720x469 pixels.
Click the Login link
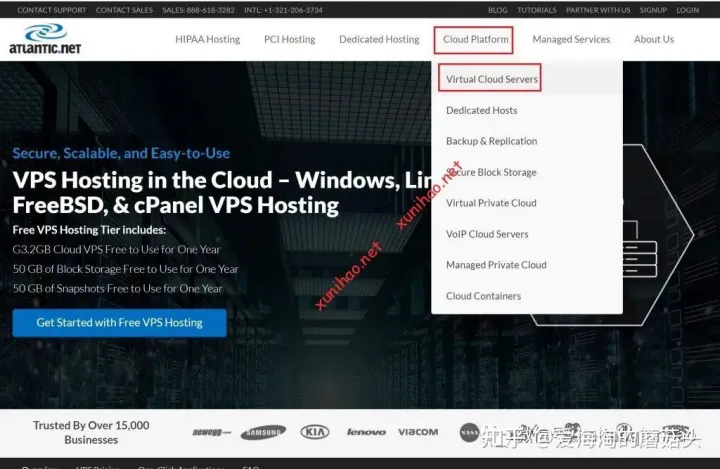[687, 10]
